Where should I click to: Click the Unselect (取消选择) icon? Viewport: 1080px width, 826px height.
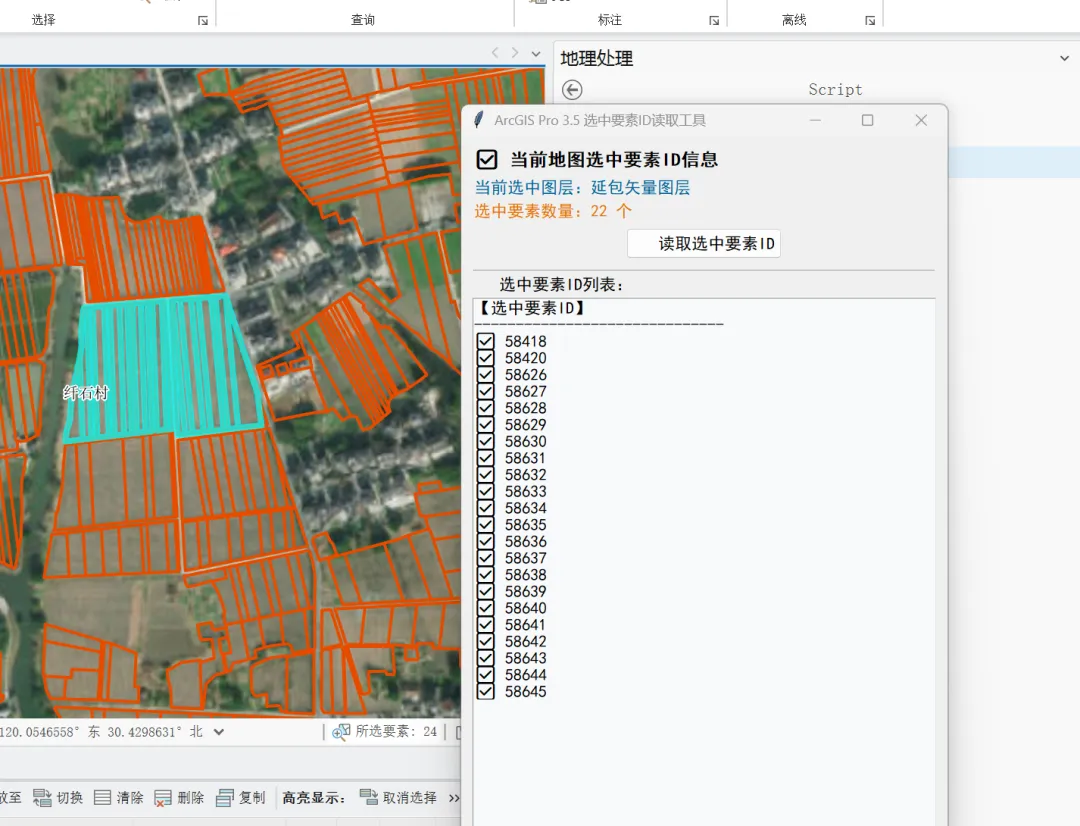pos(368,798)
